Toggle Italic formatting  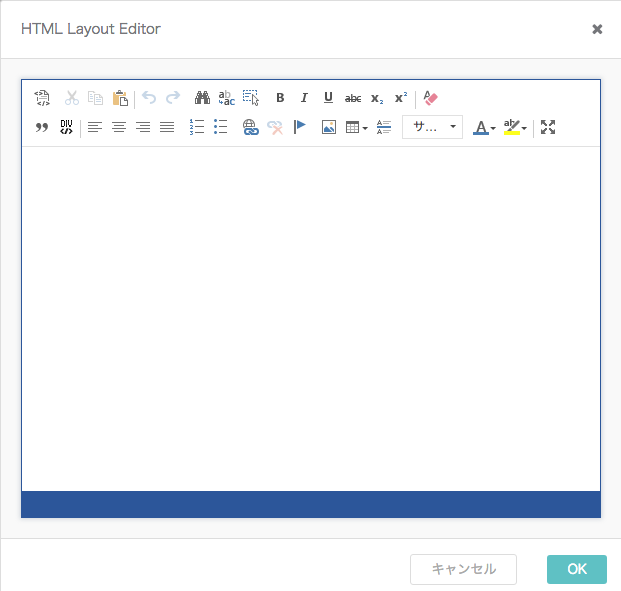tap(304, 98)
